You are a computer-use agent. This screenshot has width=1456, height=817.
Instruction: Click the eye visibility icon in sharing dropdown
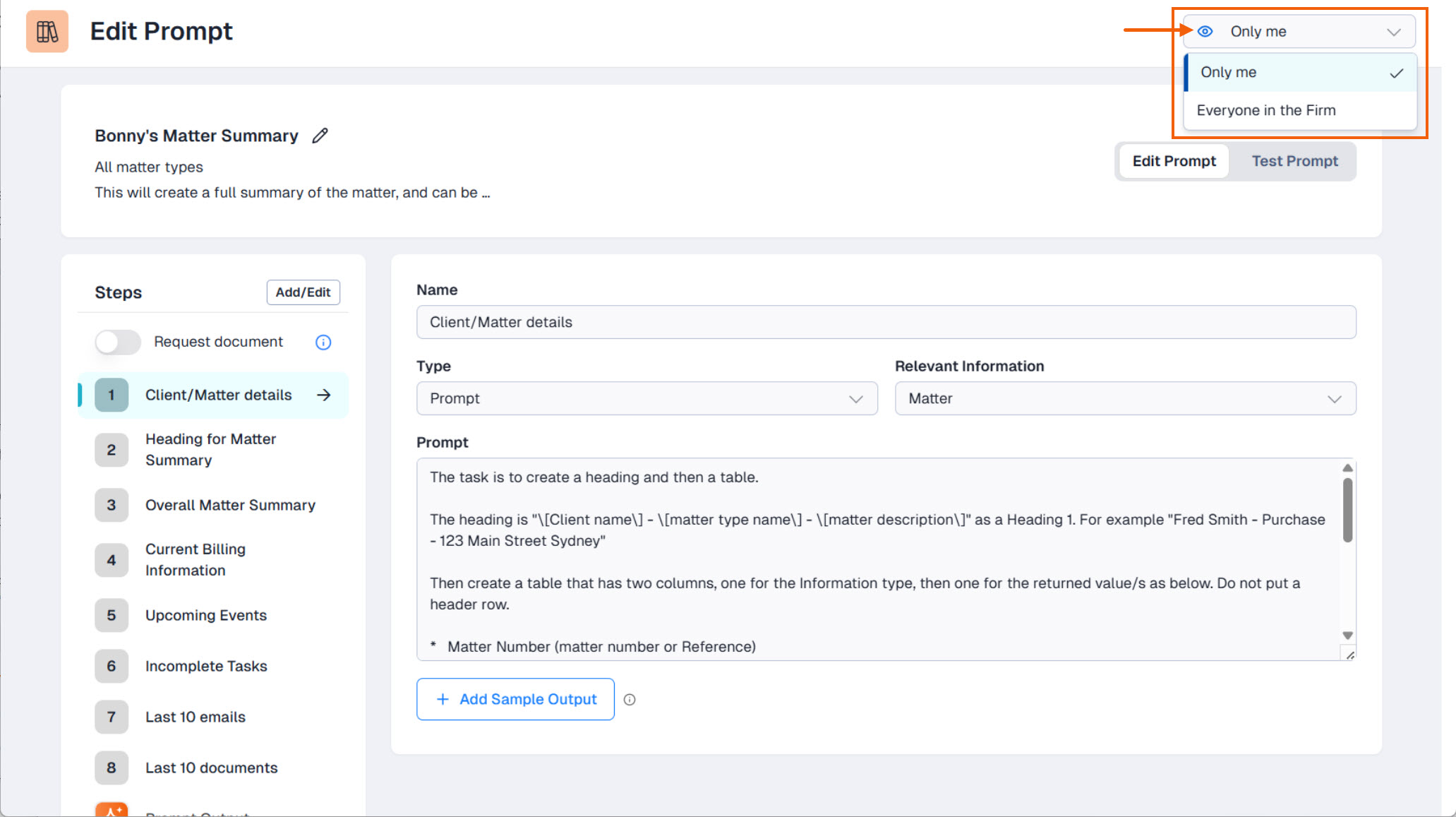(x=1205, y=32)
